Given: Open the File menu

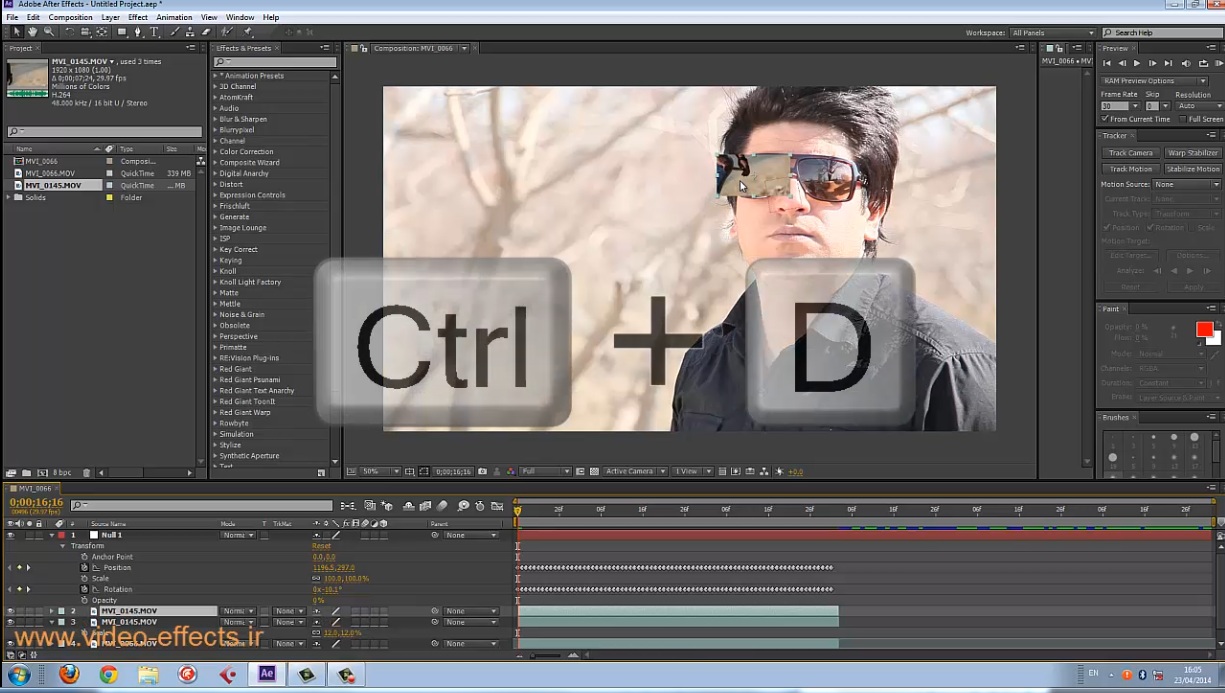Looking at the screenshot, I should click(x=12, y=17).
